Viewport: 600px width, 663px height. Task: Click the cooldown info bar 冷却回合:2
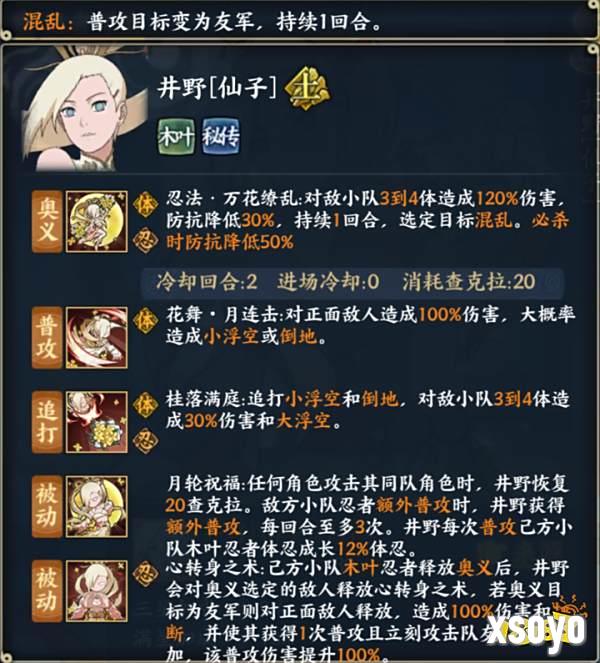click(352, 282)
